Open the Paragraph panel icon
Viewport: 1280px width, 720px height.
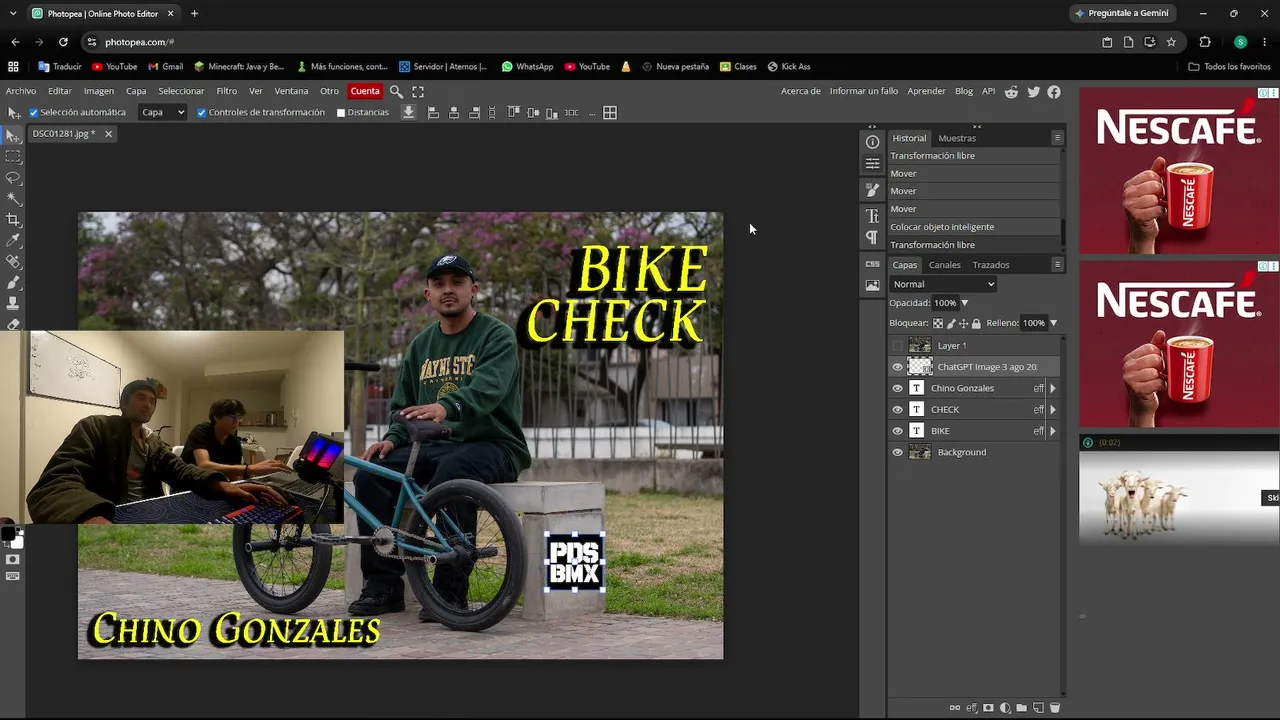(872, 237)
